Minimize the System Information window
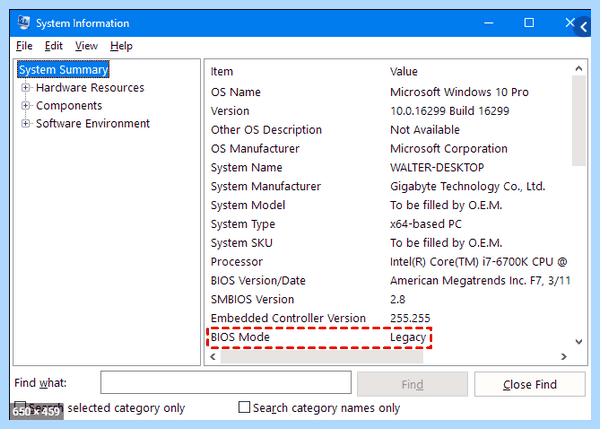 [489, 23]
